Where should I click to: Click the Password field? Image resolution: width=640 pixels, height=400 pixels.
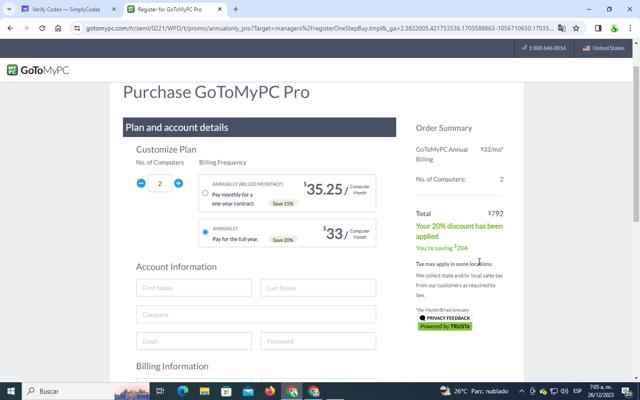318,341
